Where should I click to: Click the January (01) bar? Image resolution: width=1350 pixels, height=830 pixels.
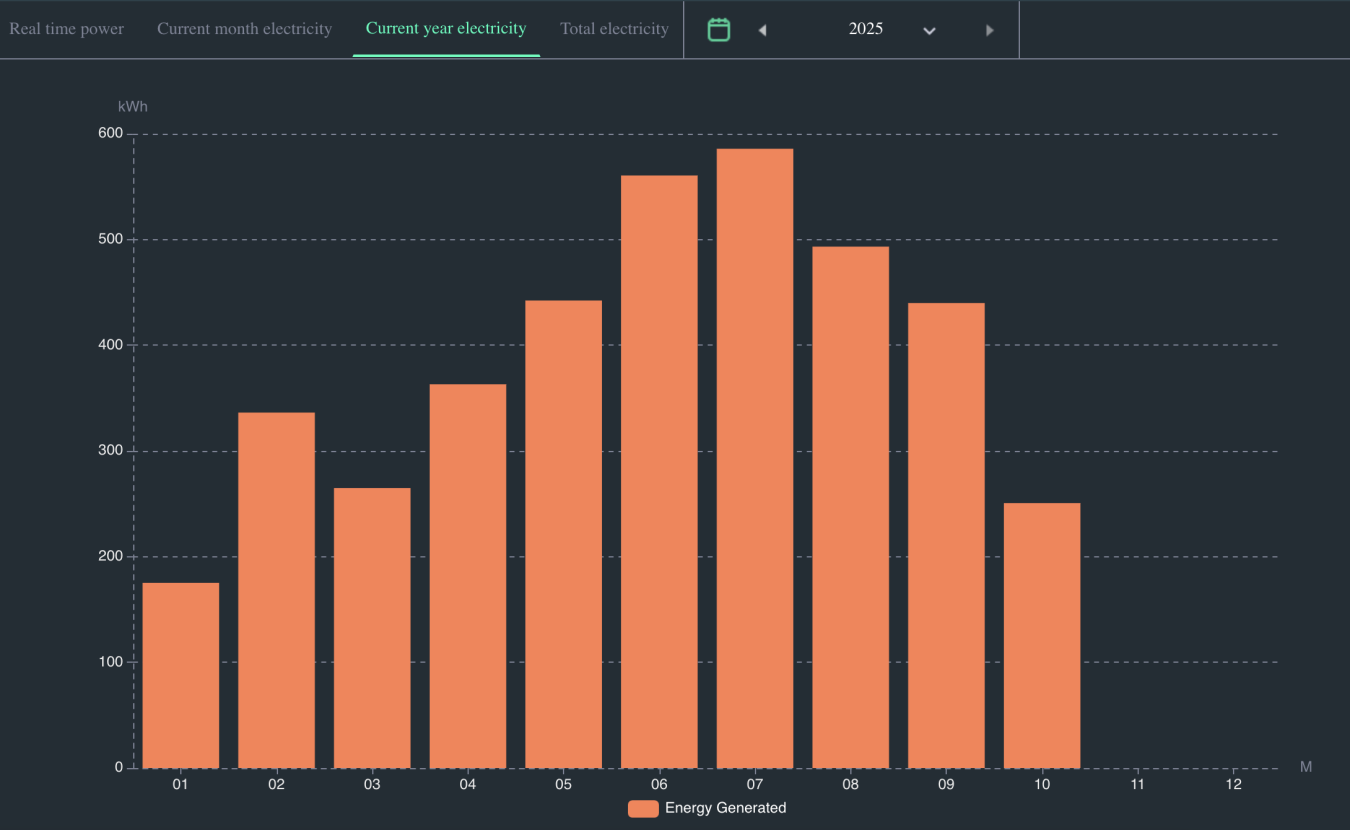point(181,675)
